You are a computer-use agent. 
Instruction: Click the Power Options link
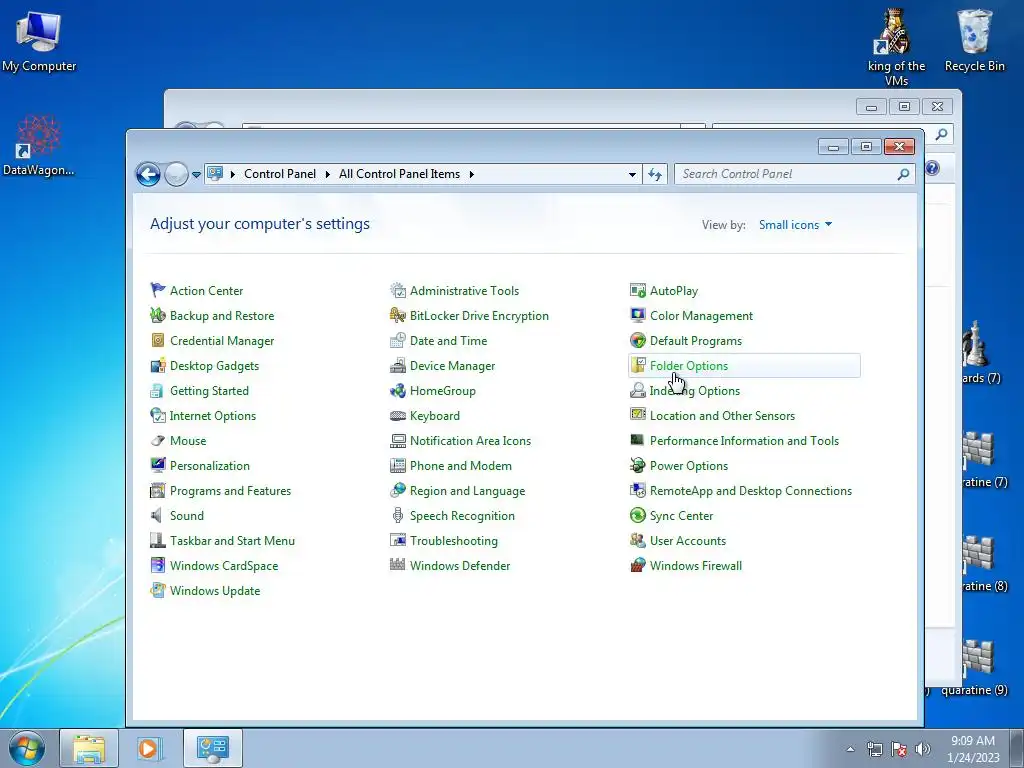tap(688, 466)
